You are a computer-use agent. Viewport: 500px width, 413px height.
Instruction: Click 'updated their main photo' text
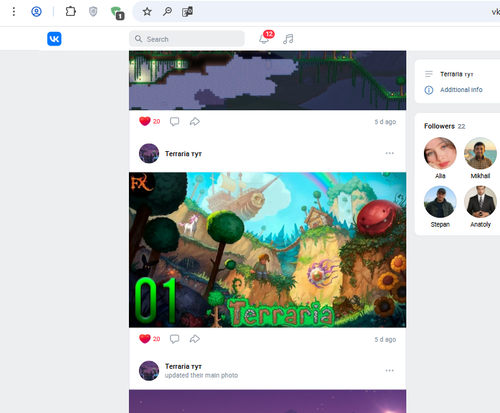pos(201,375)
